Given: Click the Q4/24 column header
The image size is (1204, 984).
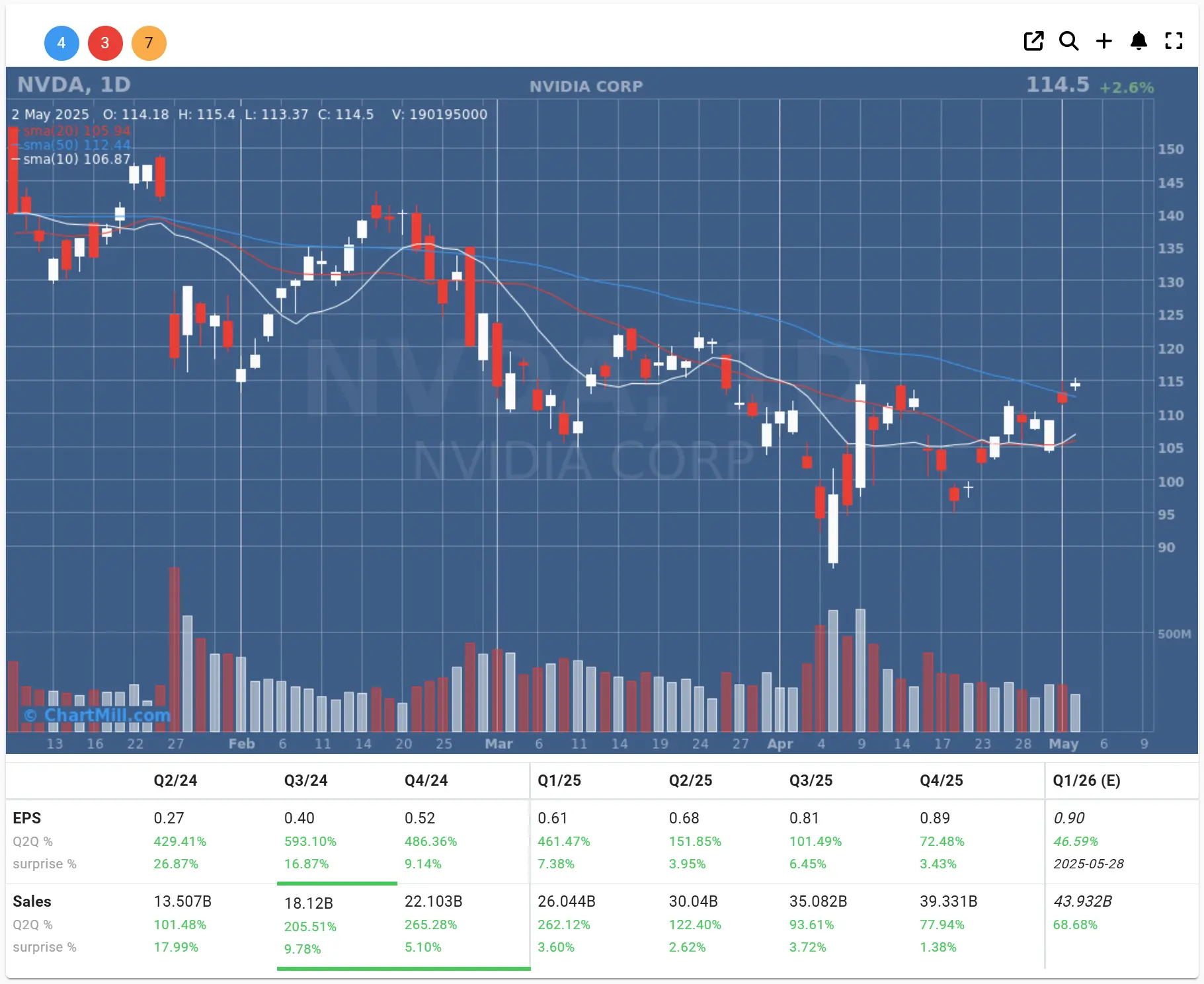Looking at the screenshot, I should point(426,780).
